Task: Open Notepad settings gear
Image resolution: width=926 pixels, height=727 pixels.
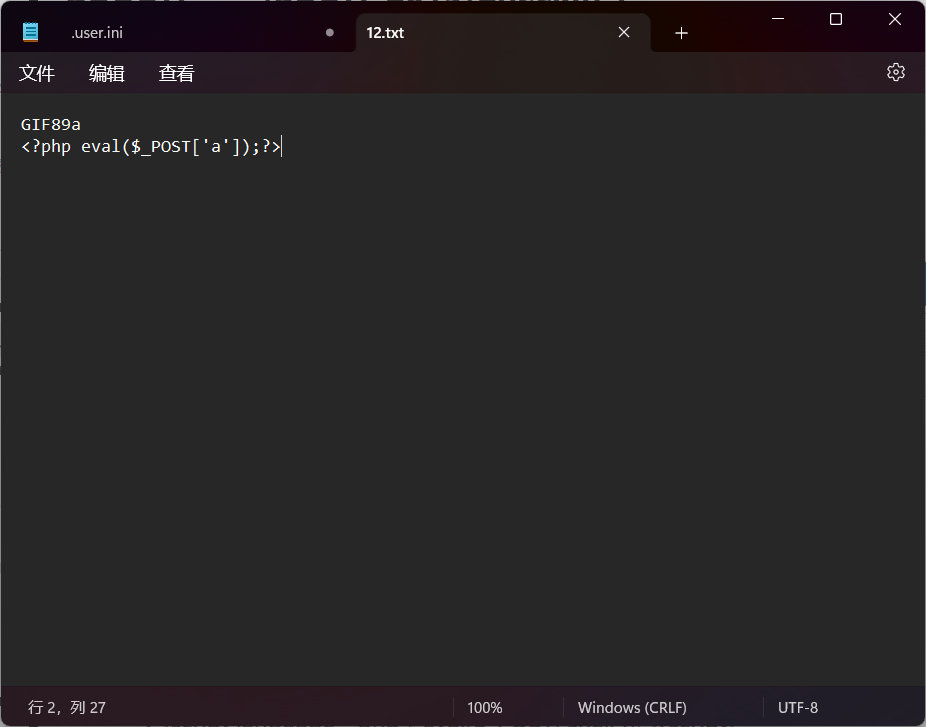Action: click(x=895, y=72)
